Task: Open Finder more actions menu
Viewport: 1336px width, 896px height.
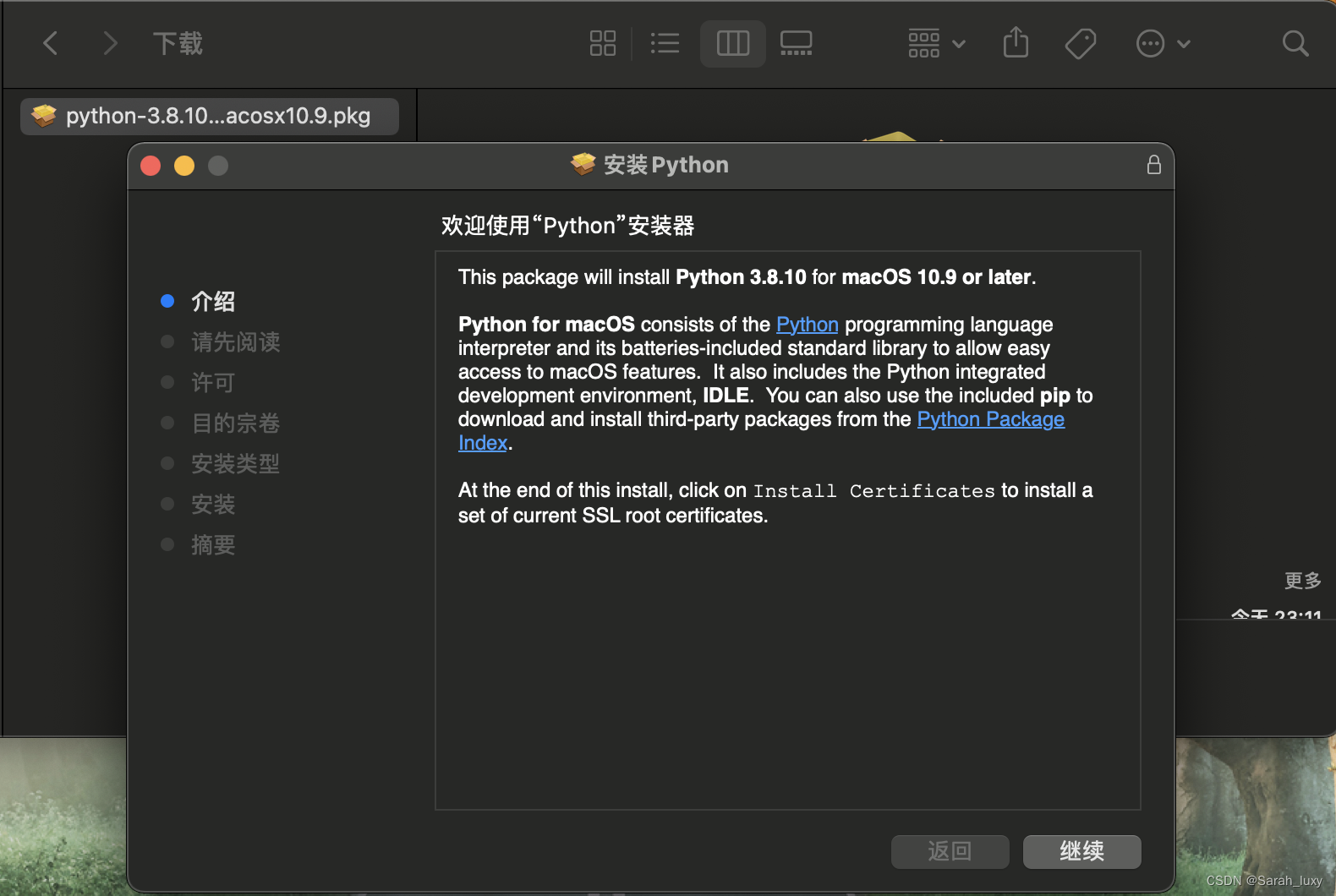Action: pos(1164,43)
